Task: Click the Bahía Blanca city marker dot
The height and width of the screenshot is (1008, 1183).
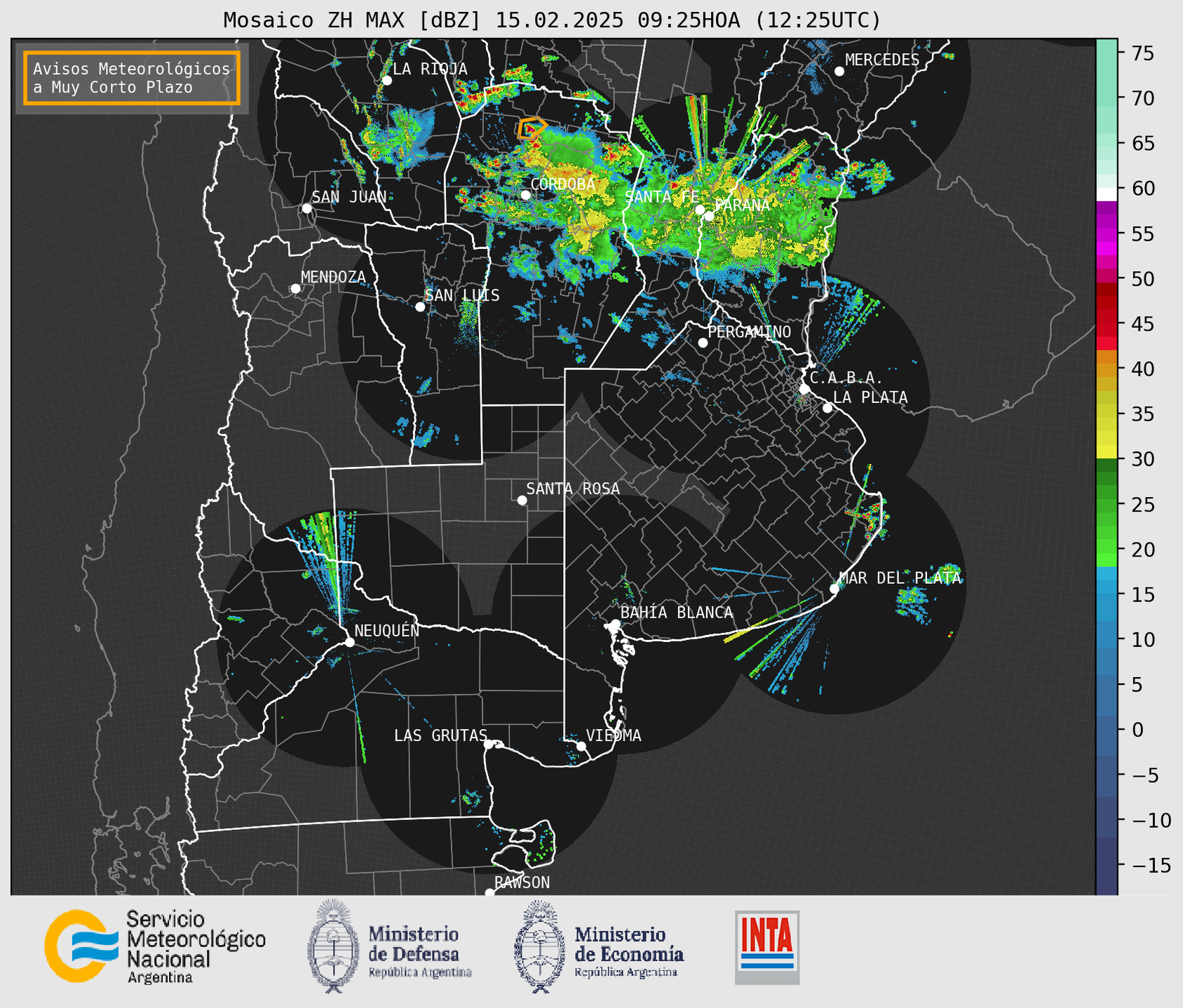Action: coord(615,624)
